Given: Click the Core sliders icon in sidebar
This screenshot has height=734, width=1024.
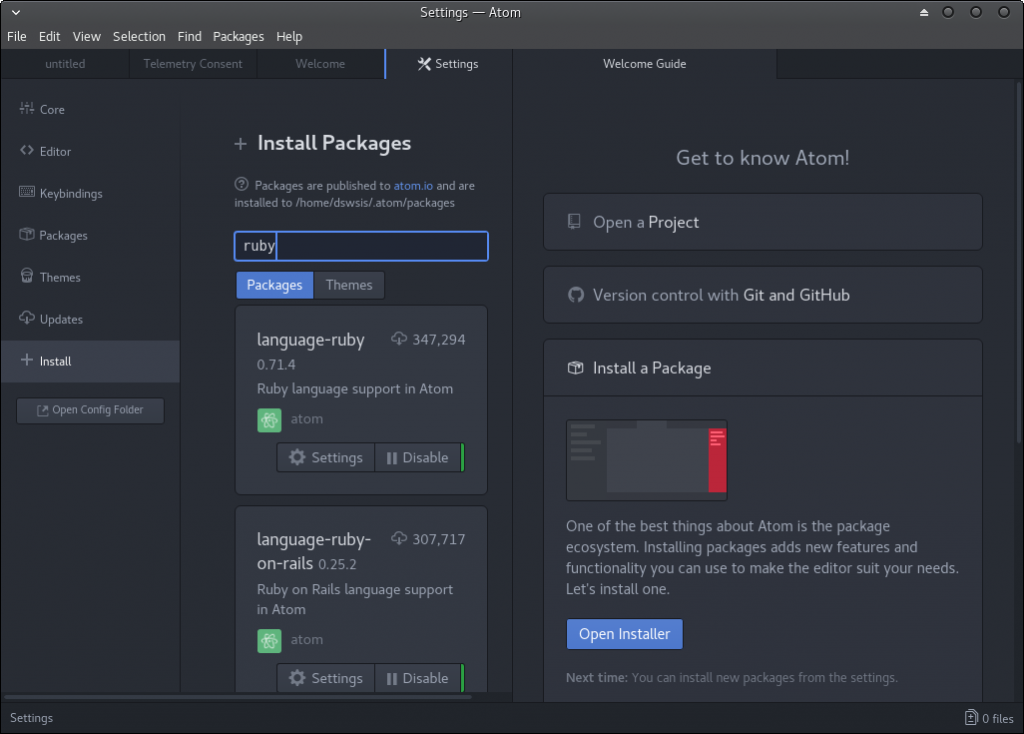Looking at the screenshot, I should 27,109.
